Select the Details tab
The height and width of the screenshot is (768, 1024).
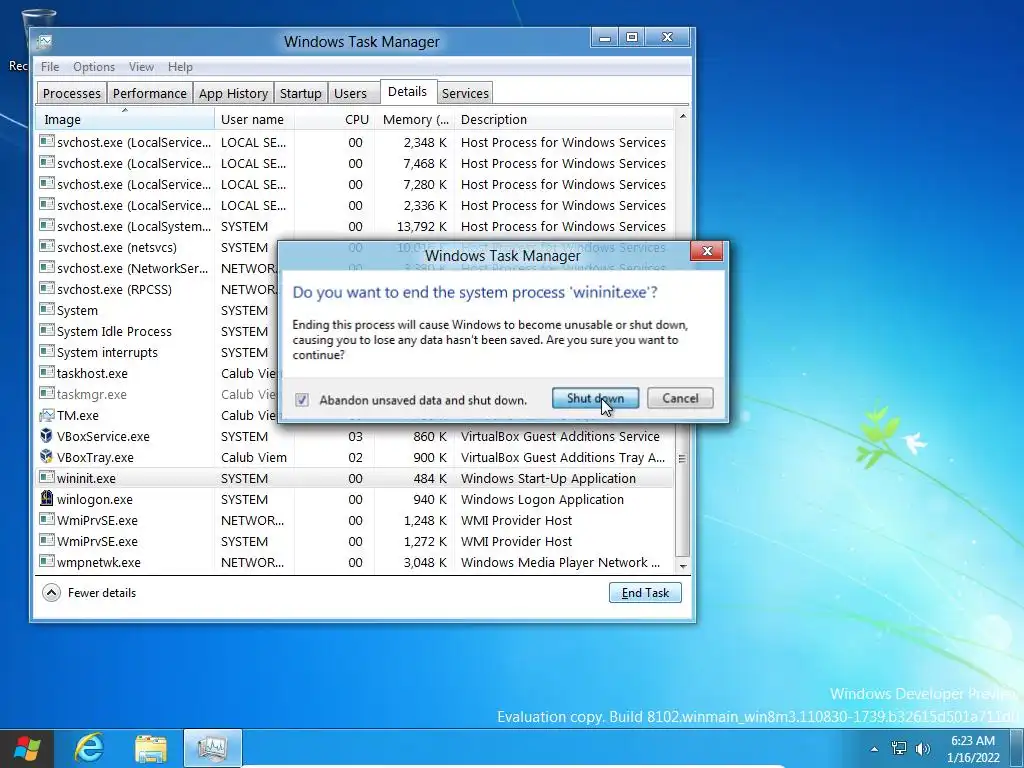(407, 91)
